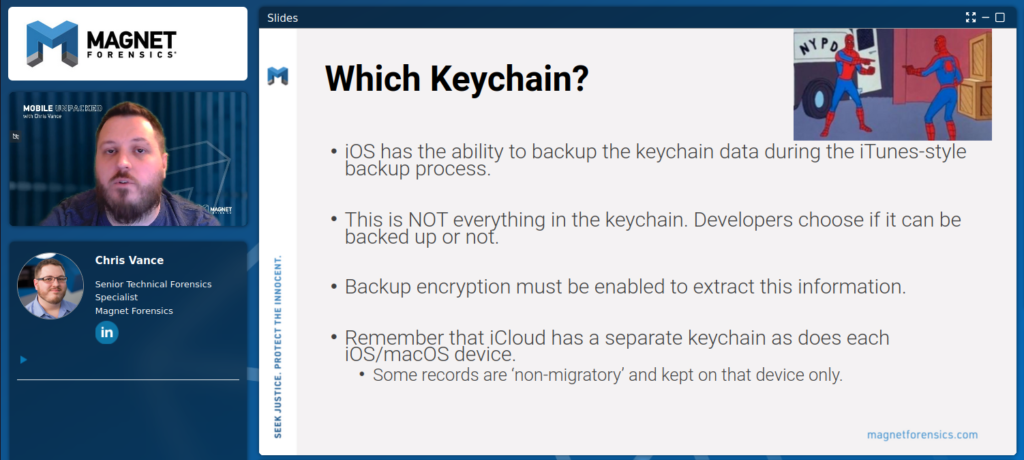Image resolution: width=1024 pixels, height=460 pixels.
Task: Maximize the Slides panel window
Action: (1000, 18)
